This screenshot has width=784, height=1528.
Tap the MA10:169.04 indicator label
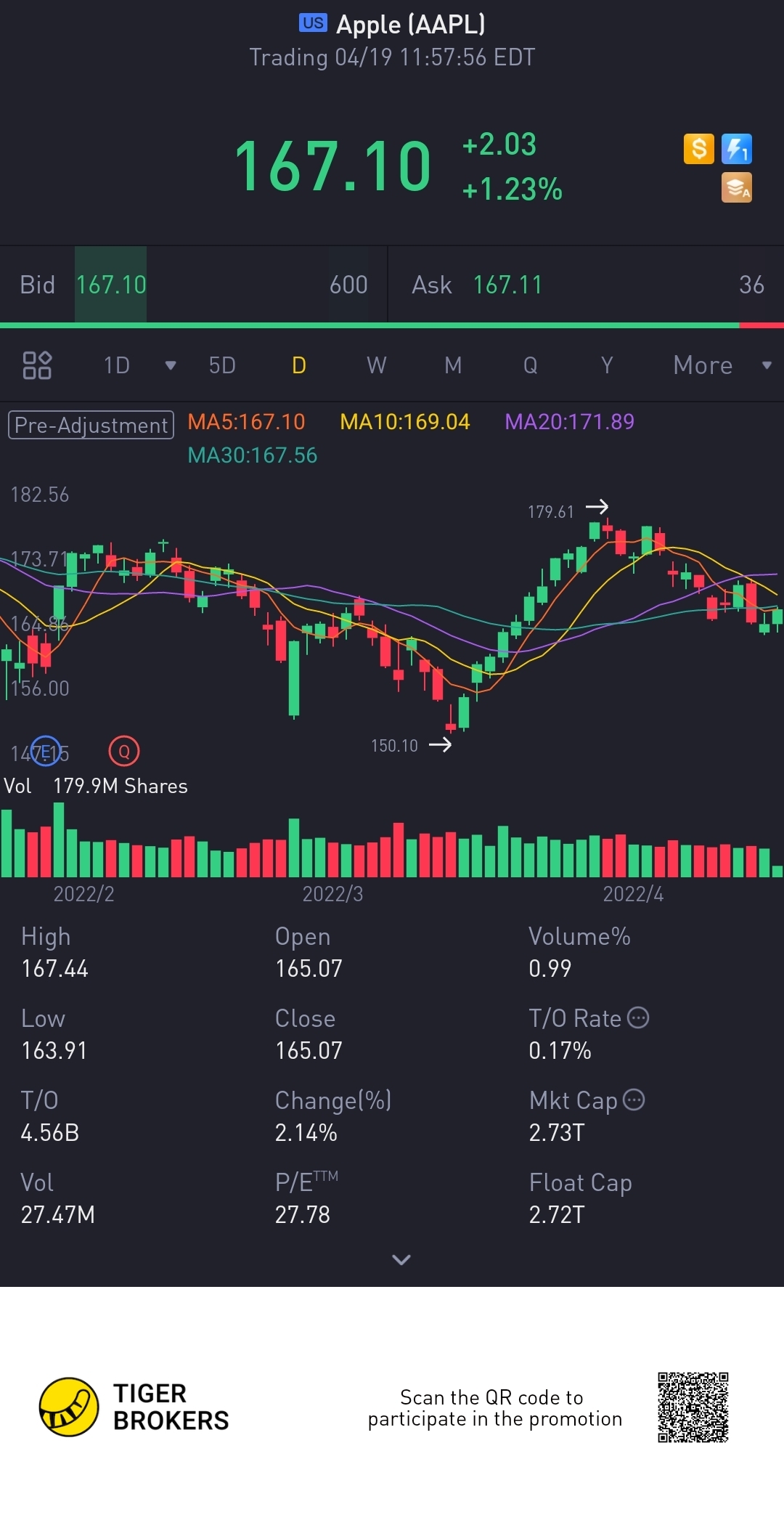pyautogui.click(x=405, y=422)
